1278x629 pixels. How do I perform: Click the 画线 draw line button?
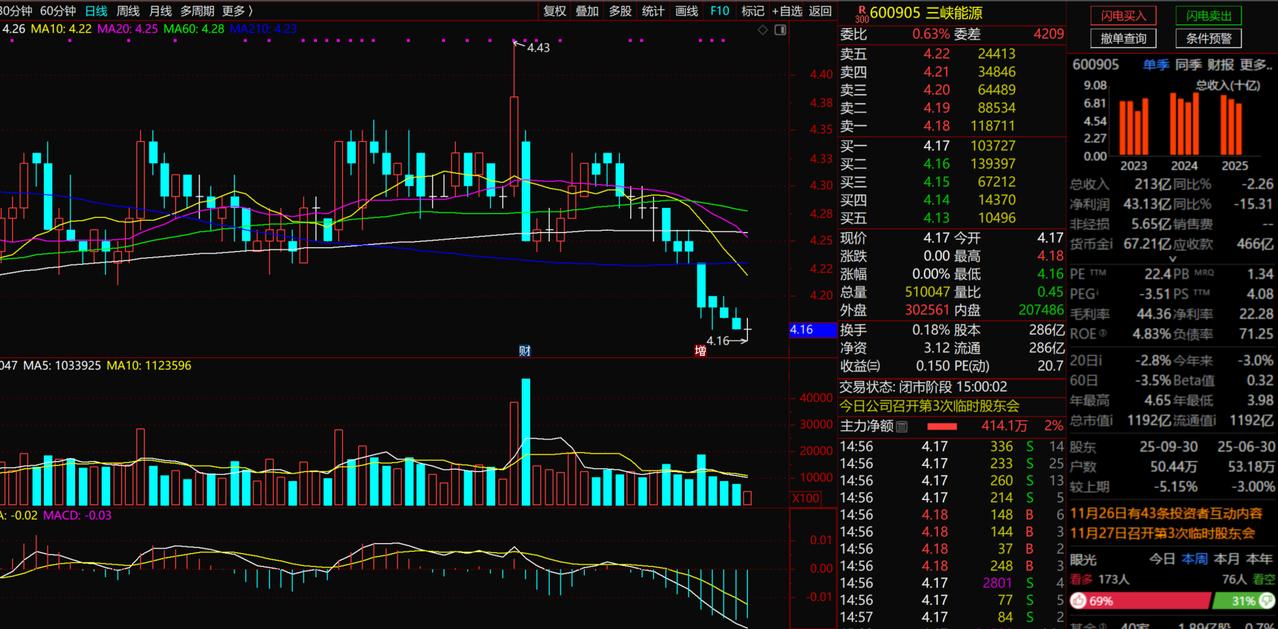click(x=686, y=11)
